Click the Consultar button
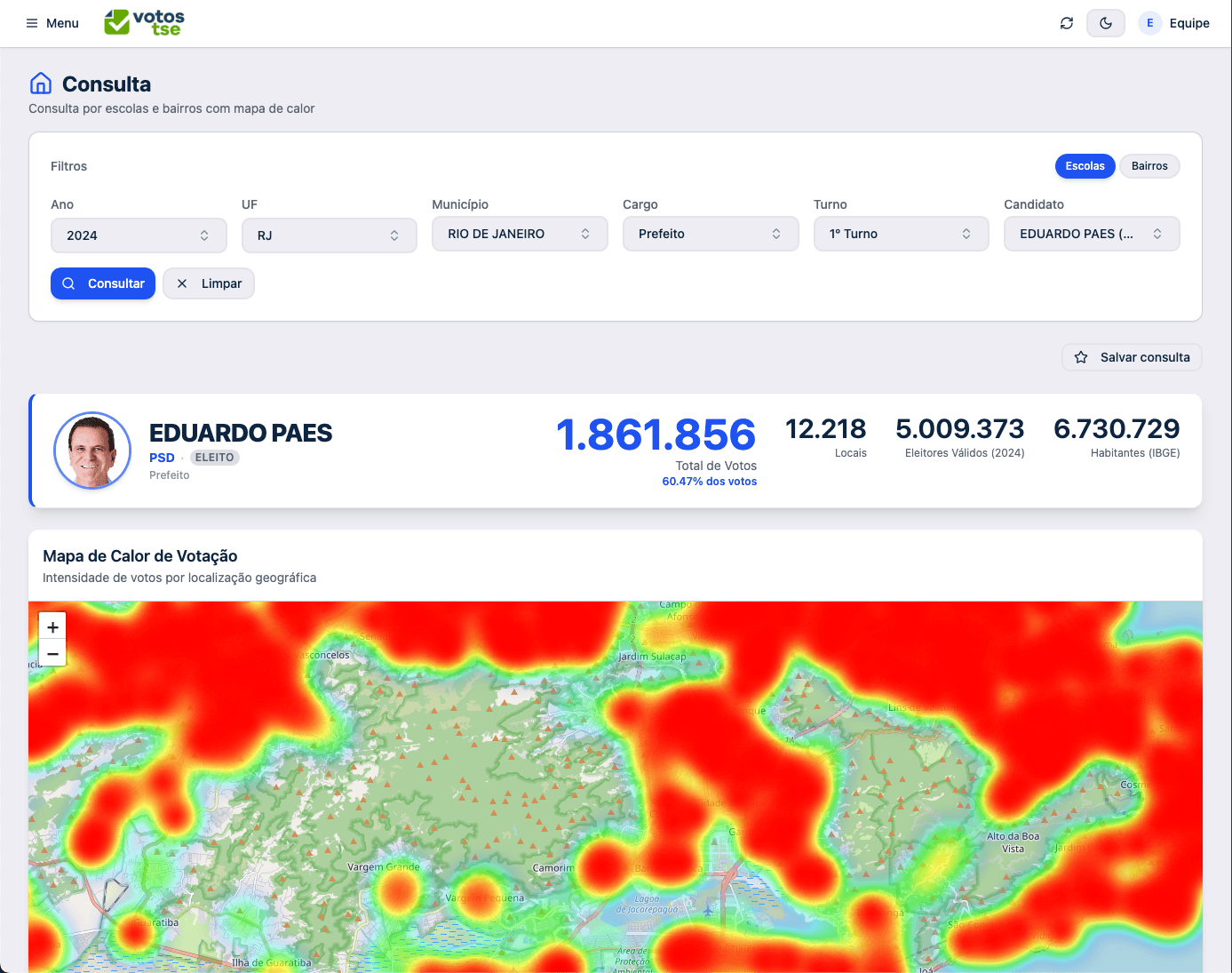 (103, 283)
